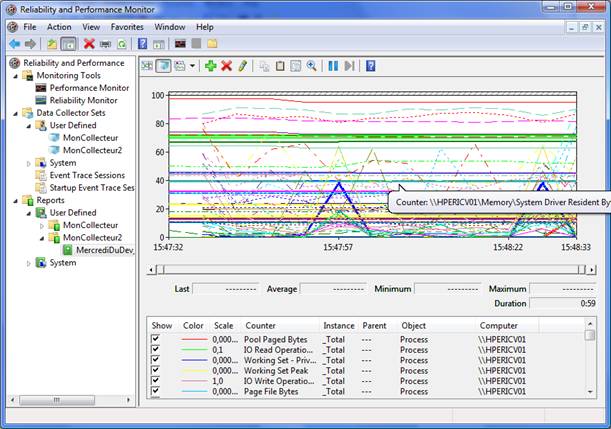The height and width of the screenshot is (429, 611).
Task: Click the green plus Add Counters icon
Action: click(x=211, y=66)
